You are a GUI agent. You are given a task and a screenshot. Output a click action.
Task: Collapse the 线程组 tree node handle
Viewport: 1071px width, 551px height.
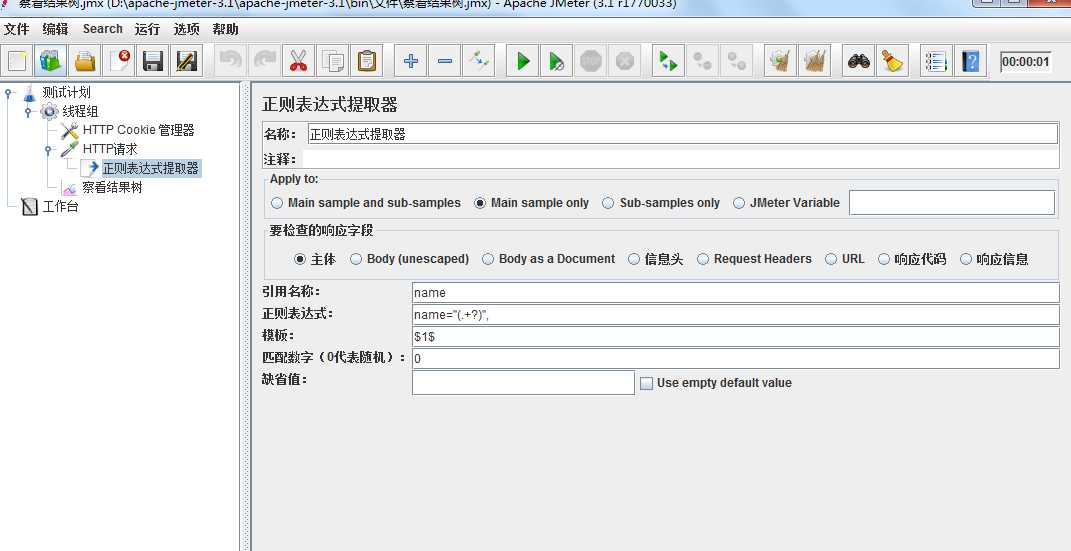click(29, 111)
